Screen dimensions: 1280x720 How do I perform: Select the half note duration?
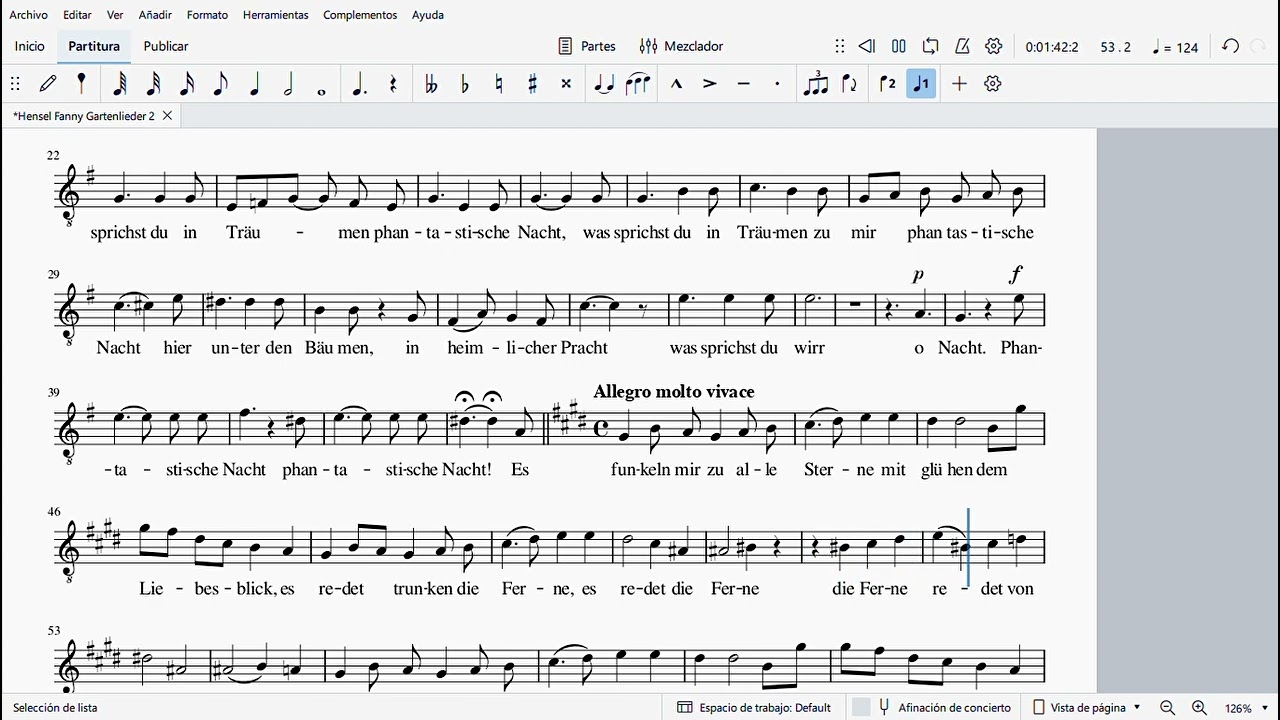288,84
